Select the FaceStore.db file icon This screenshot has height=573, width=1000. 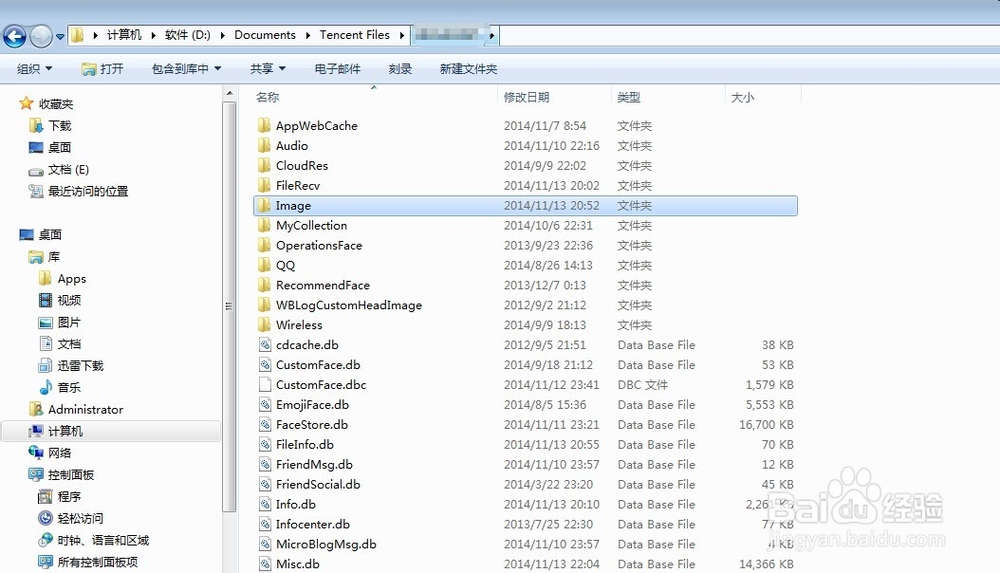265,424
